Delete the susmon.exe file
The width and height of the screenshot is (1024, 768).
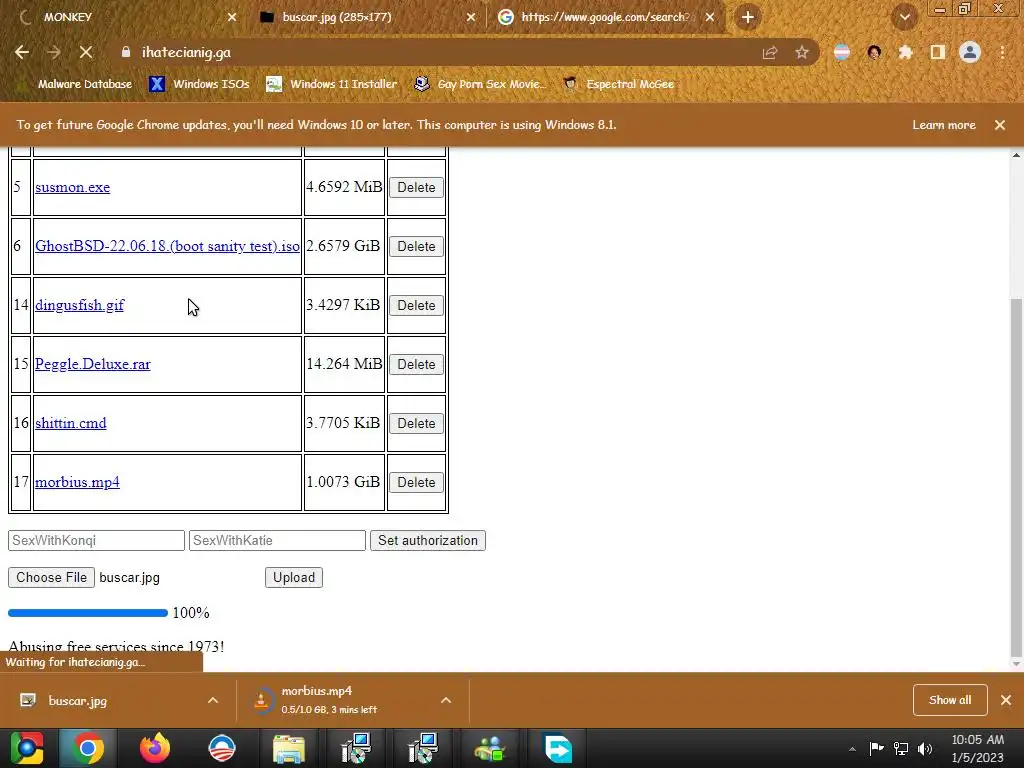[x=417, y=187]
